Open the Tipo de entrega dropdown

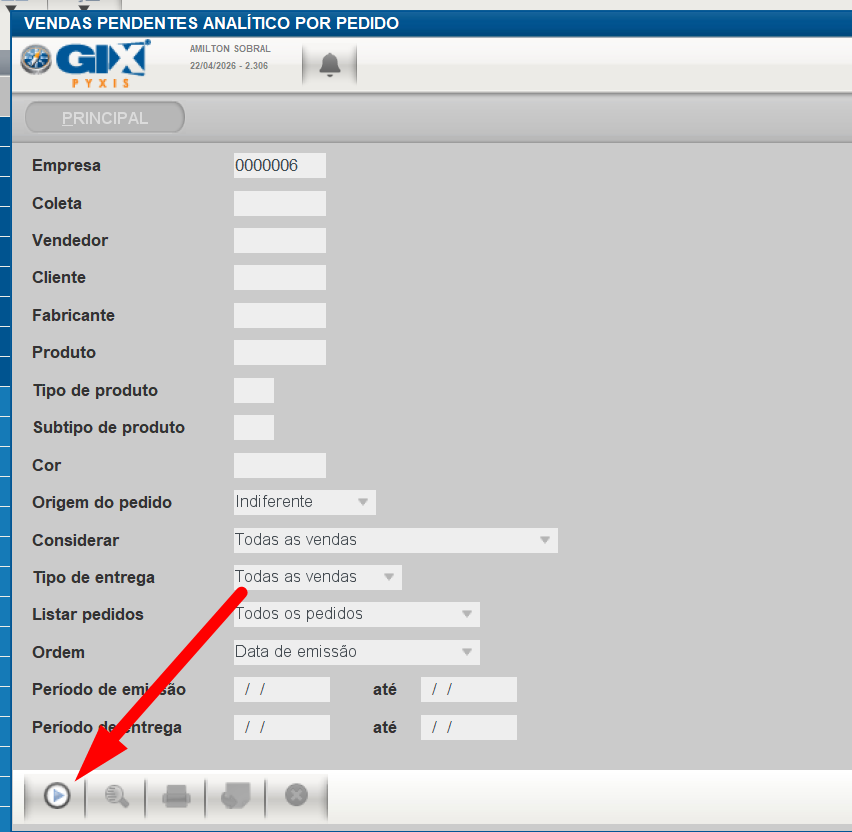(317, 577)
